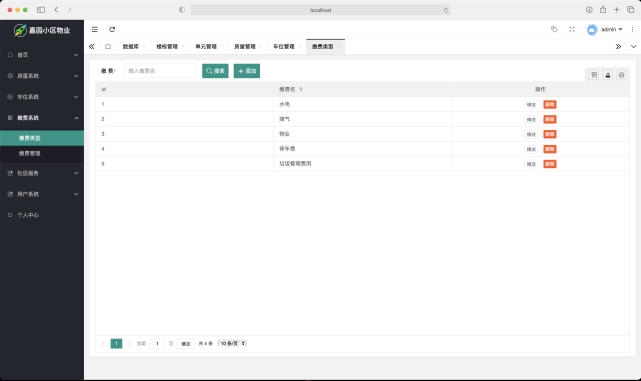Screen dimensions: 641x381
Task: Select 缴费管理 in the sidebar
Action: (x=42, y=154)
